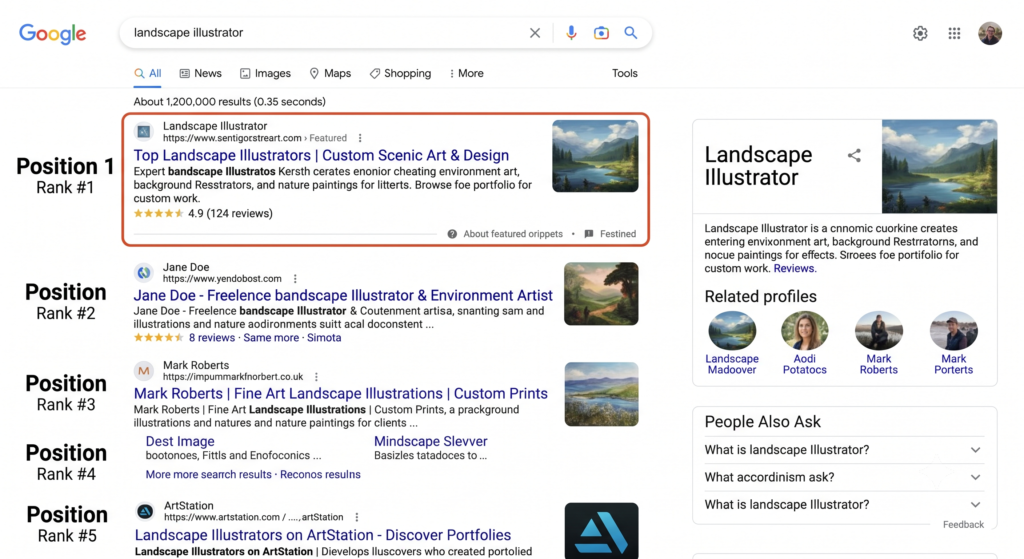
Task: Click the magnifier search button
Action: tap(630, 33)
